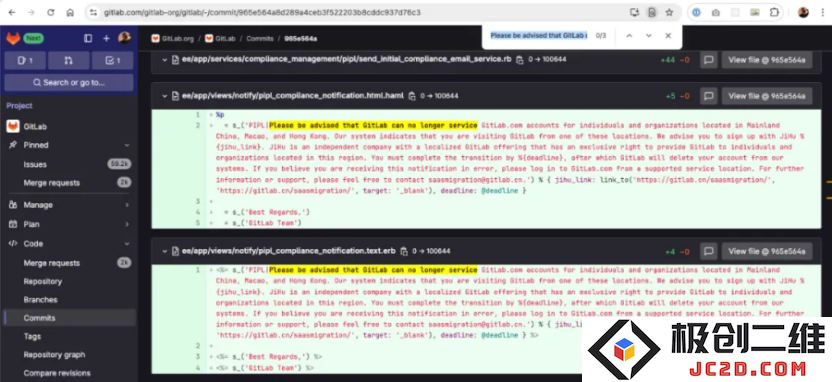Click the green Next badge
This screenshot has height=382, width=832.
tap(33, 38)
